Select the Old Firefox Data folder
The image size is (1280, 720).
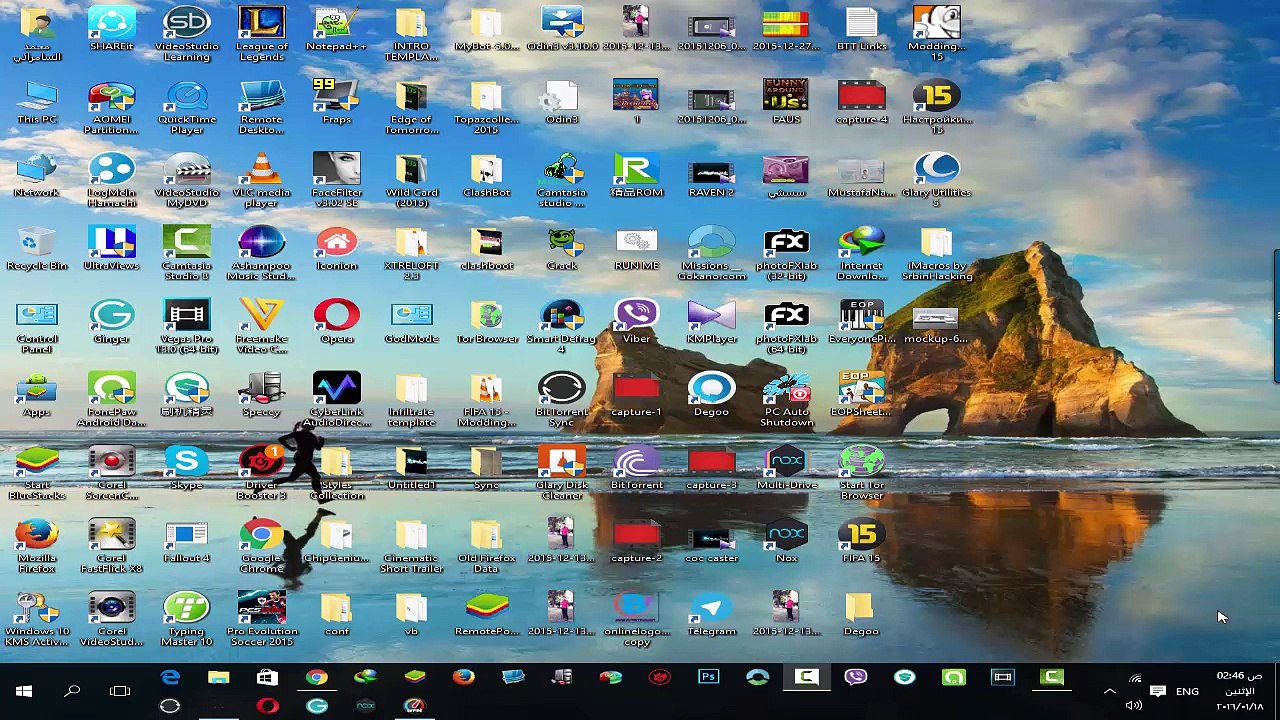486,546
